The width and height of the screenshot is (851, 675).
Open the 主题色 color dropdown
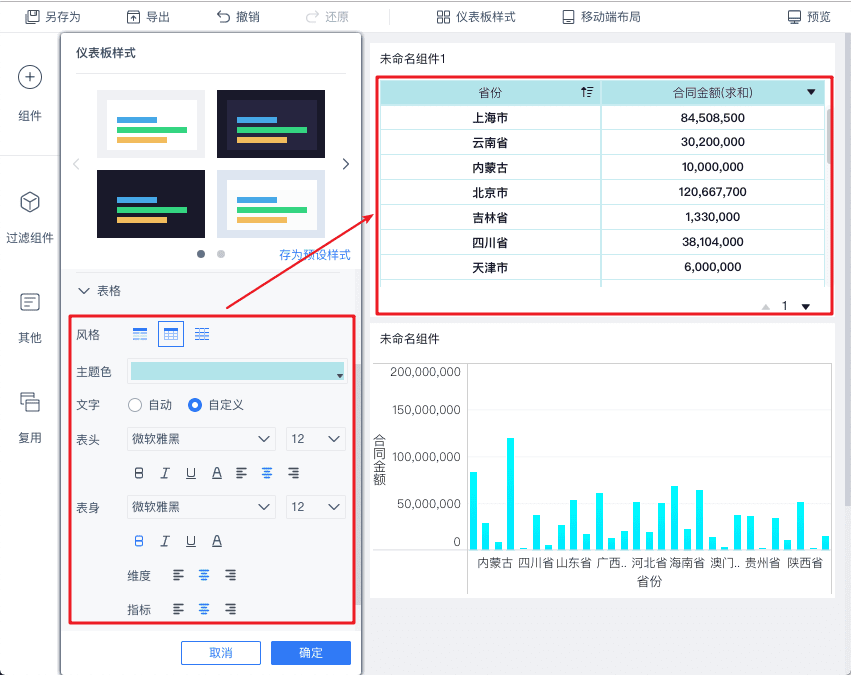pos(238,372)
